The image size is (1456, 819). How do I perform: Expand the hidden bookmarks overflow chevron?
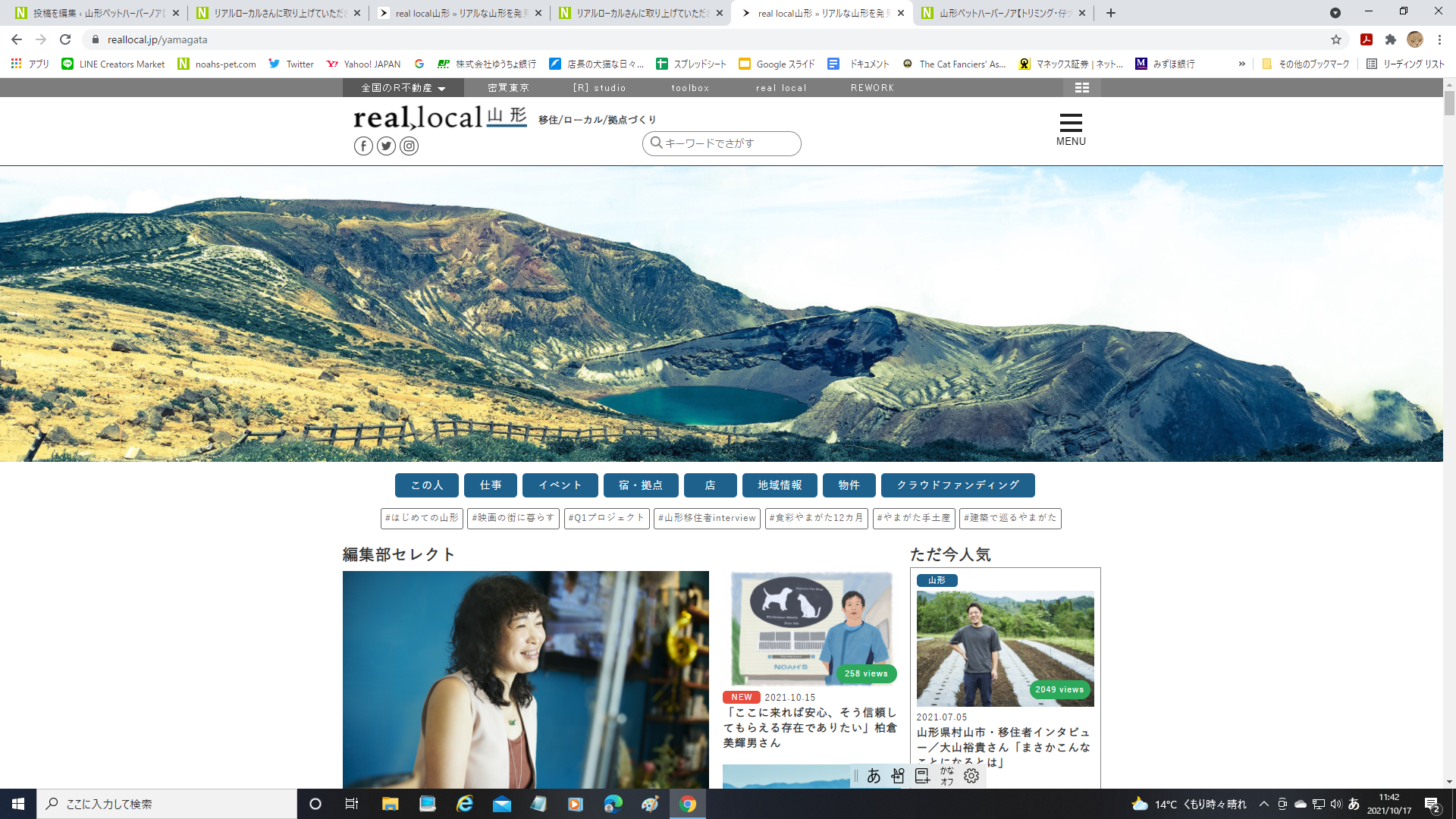click(1241, 64)
